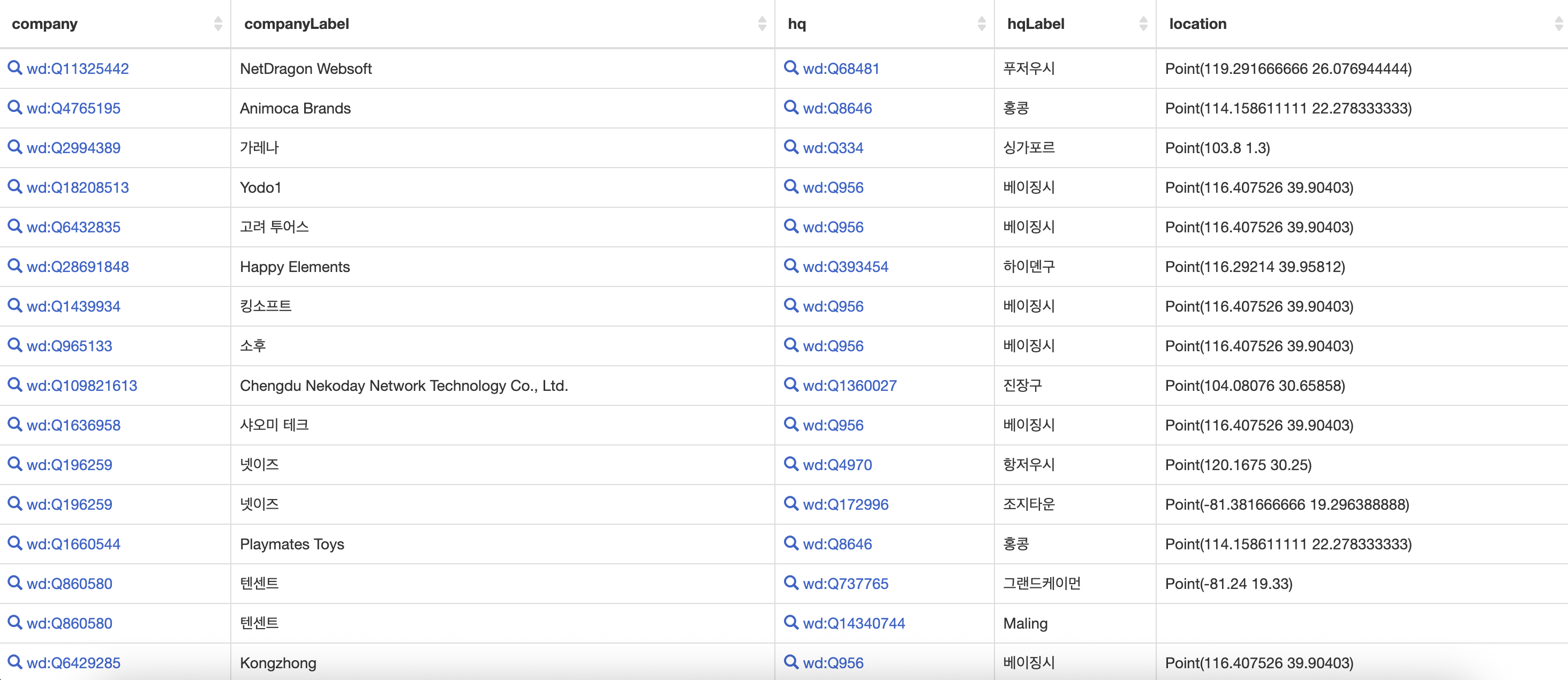Screen dimensions: 1568x680
Task: Click magnifier icon beside wd:Q737765
Action: tap(791, 582)
